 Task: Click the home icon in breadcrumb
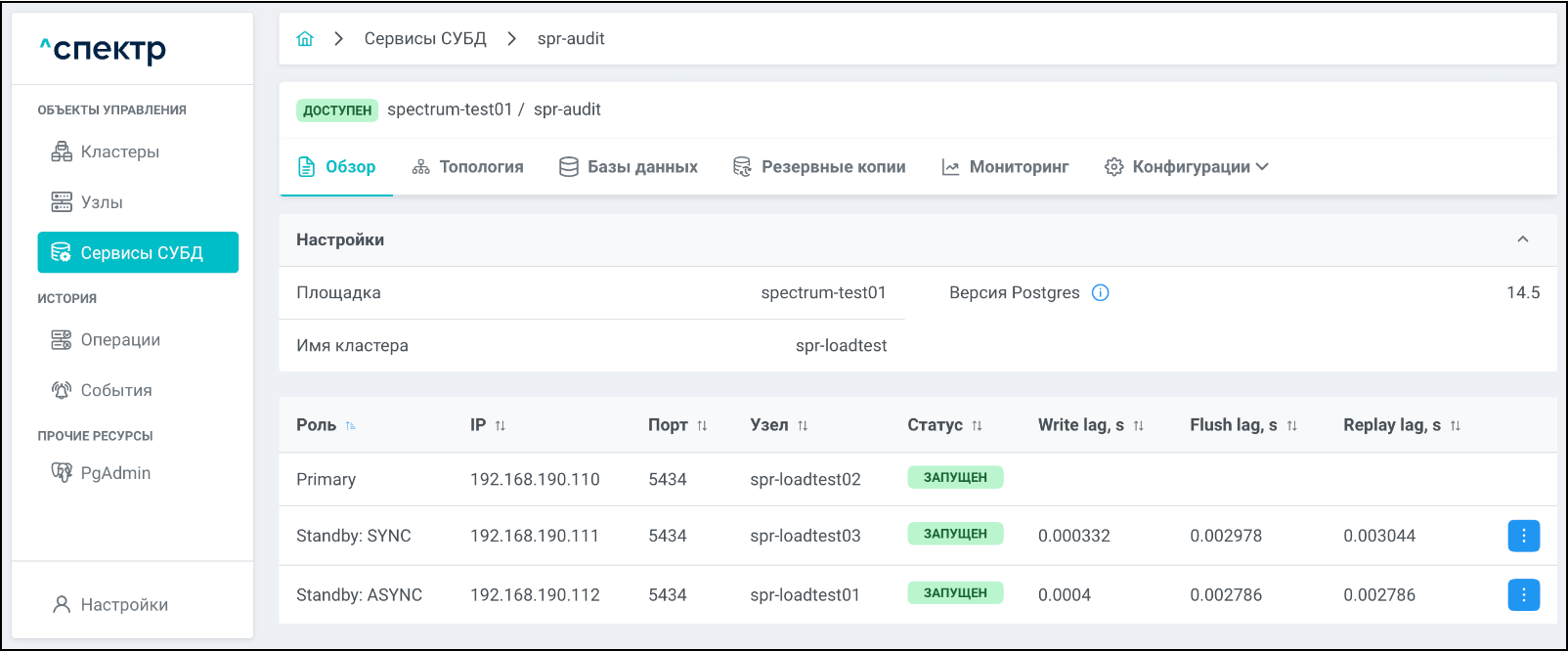[305, 39]
